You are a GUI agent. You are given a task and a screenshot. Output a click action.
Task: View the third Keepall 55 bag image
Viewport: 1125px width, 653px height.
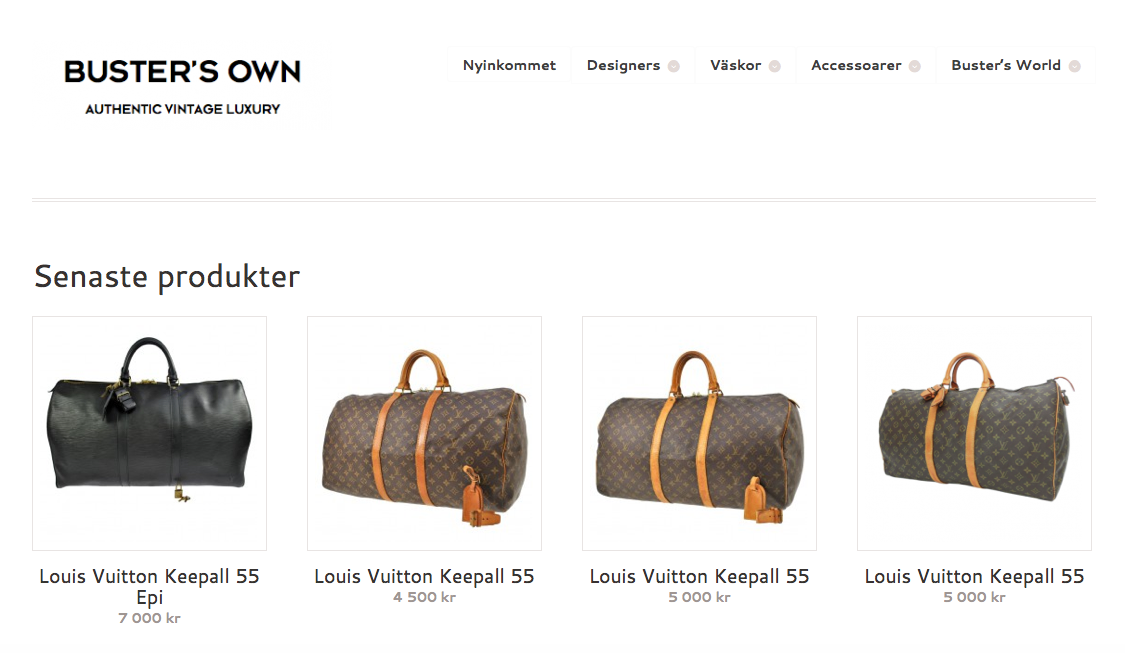point(700,433)
